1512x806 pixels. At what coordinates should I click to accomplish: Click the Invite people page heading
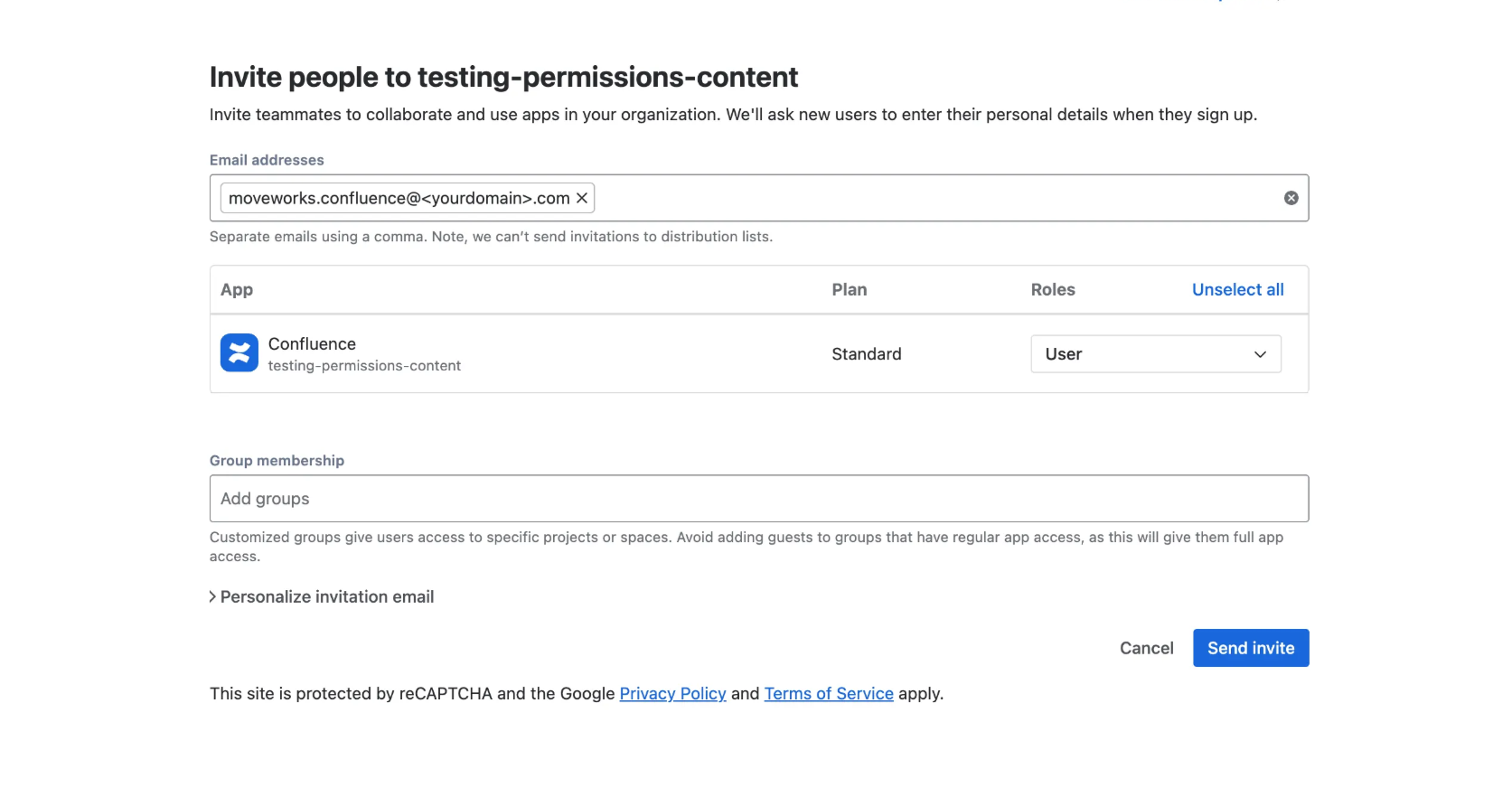[x=503, y=78]
